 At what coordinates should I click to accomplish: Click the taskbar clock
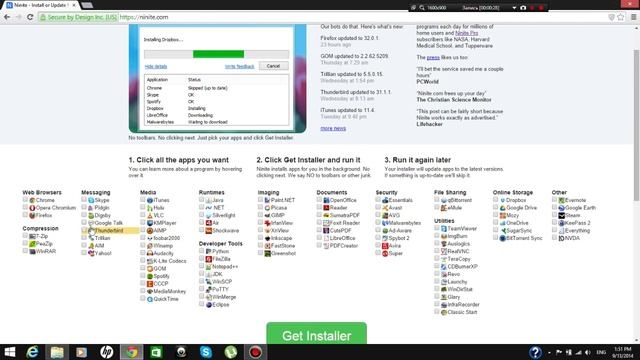[623, 352]
